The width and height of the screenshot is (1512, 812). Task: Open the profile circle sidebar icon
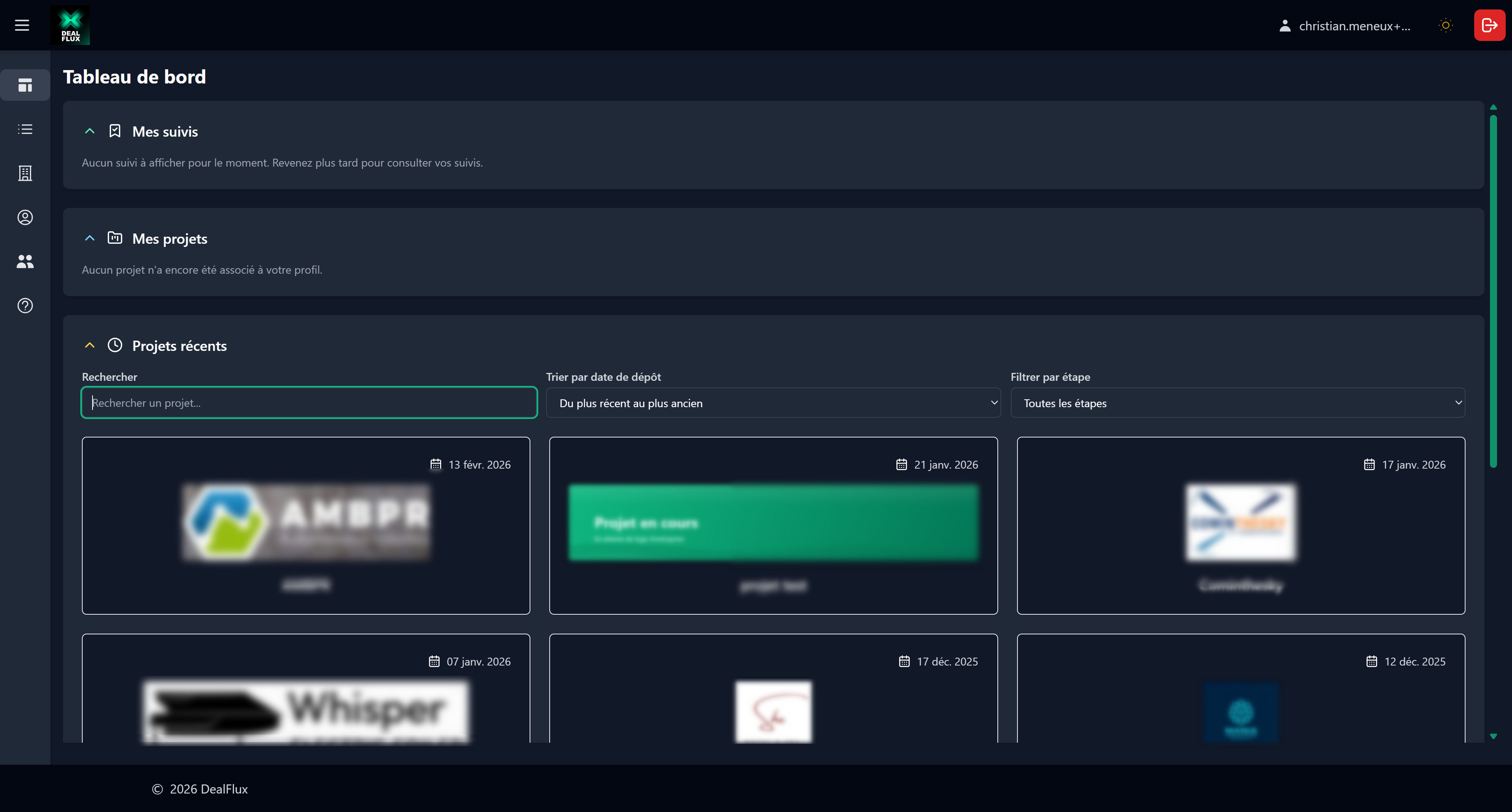point(25,217)
